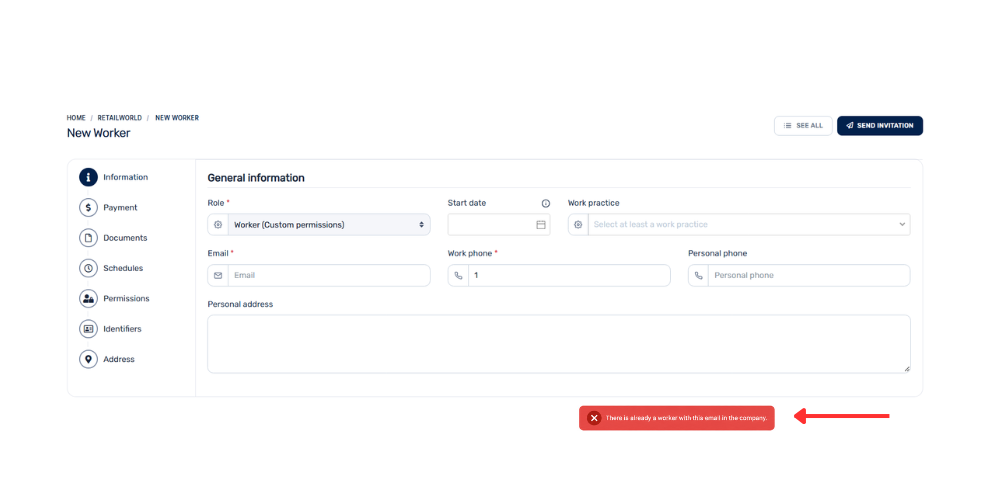Click the 'General information' heading

click(256, 178)
